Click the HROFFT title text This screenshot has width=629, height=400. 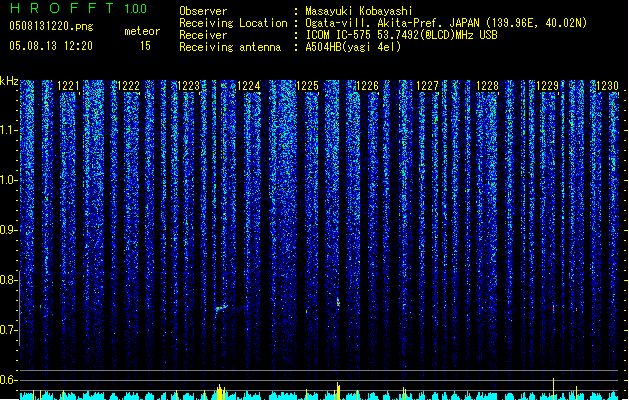click(62, 8)
